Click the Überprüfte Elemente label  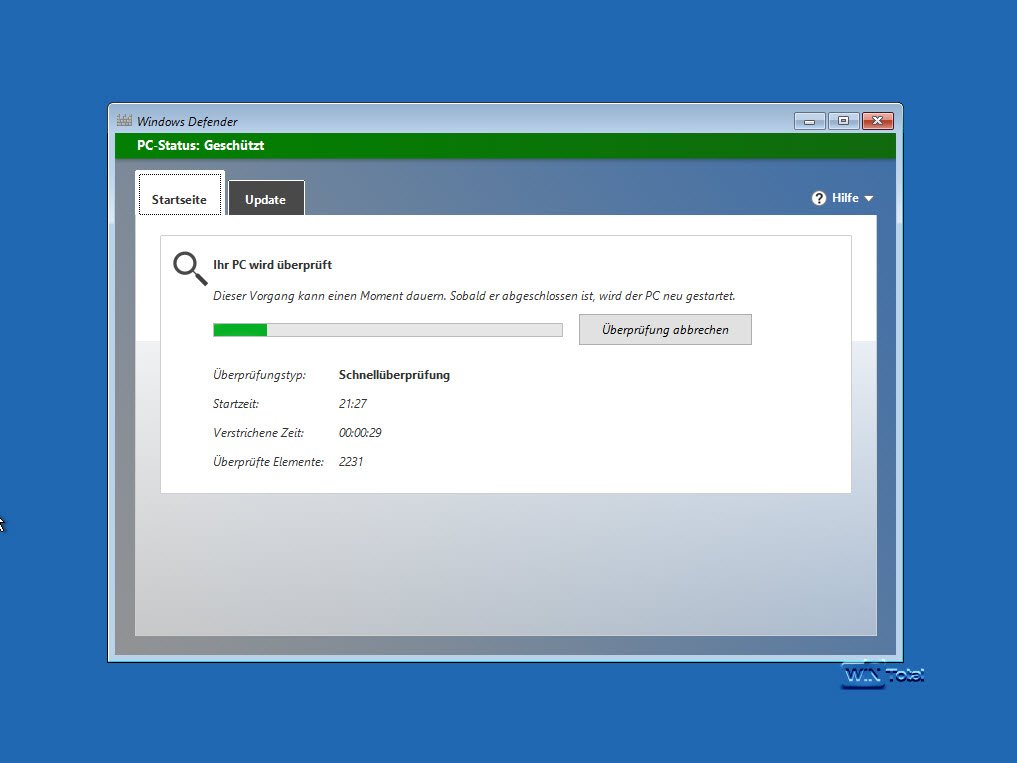point(269,462)
